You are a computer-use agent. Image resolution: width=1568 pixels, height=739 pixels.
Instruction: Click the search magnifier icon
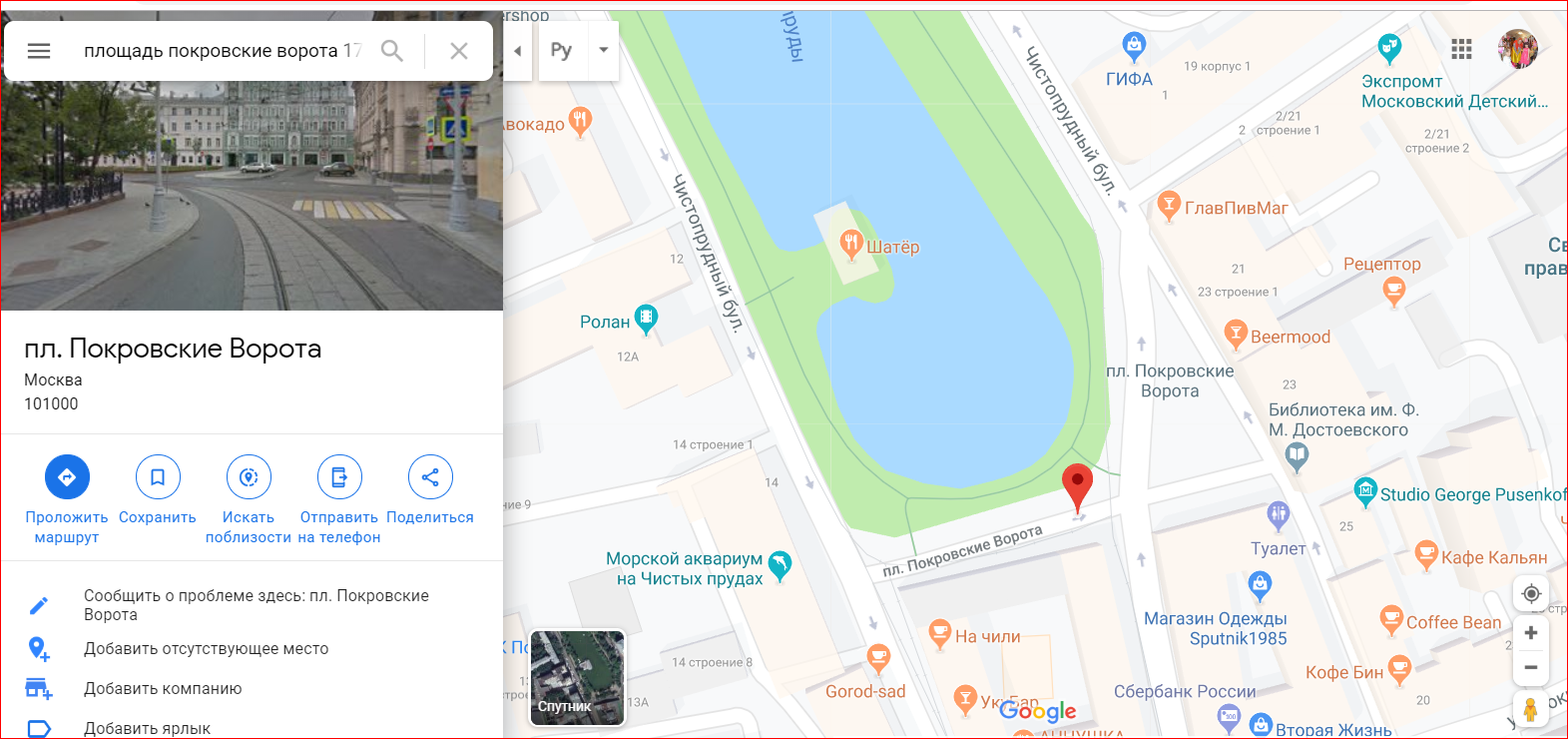tap(392, 51)
